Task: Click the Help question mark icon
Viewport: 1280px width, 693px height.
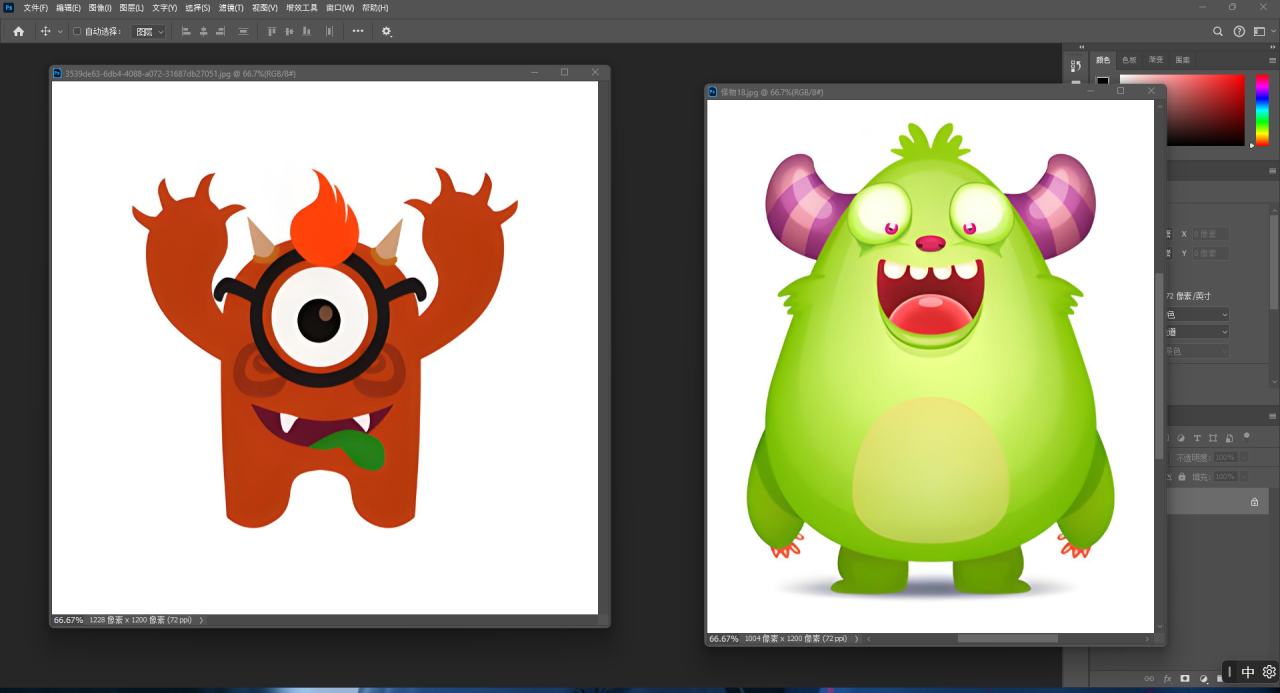Action: (x=1239, y=31)
